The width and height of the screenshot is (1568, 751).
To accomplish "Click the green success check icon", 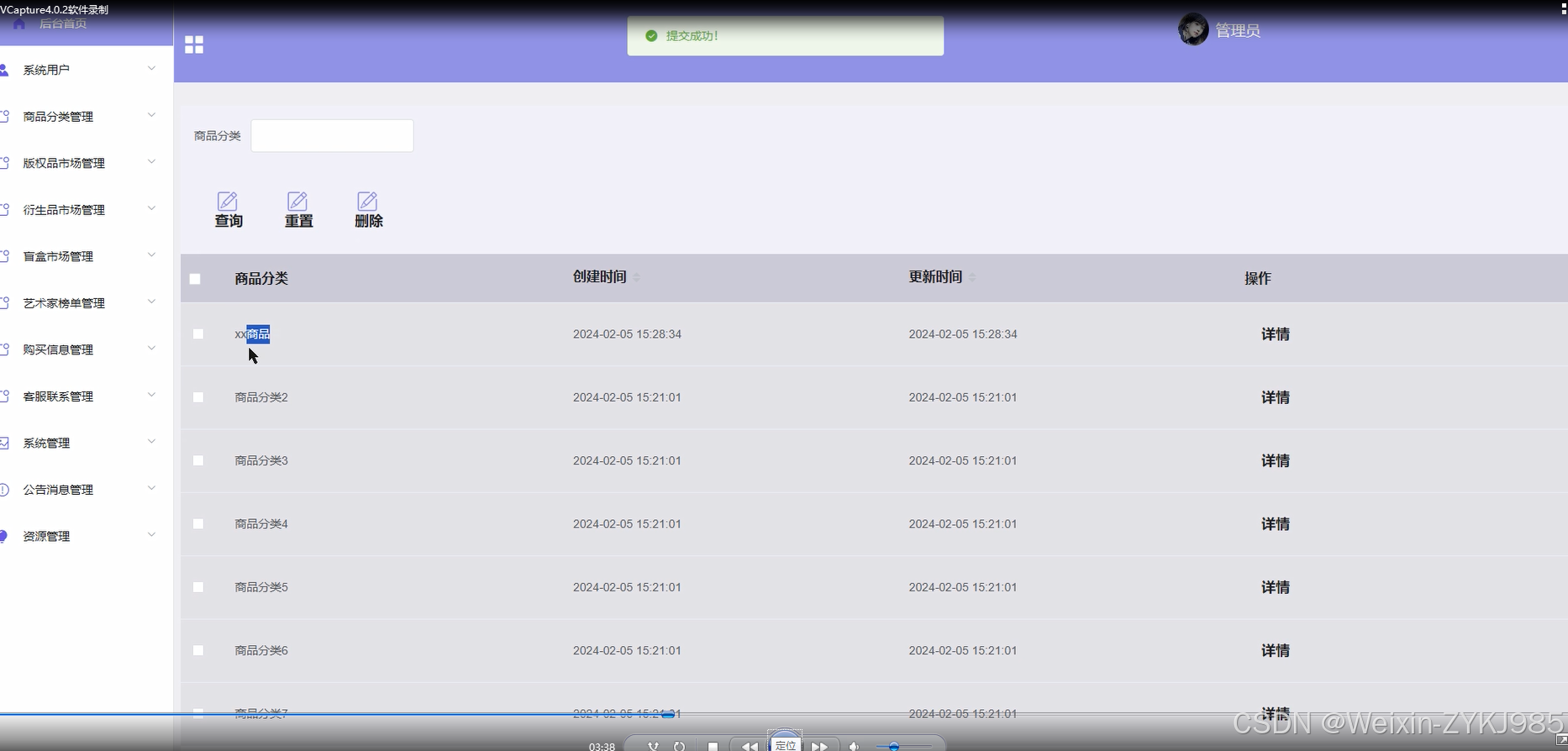I will click(x=651, y=36).
